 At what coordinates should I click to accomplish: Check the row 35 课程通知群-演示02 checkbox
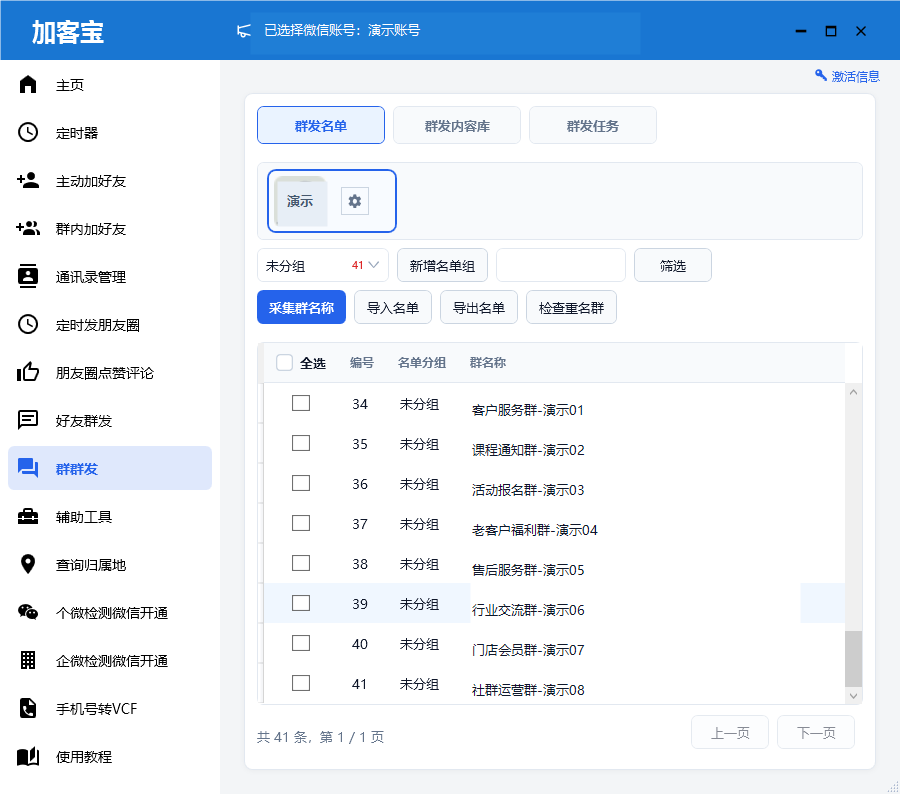point(301,443)
